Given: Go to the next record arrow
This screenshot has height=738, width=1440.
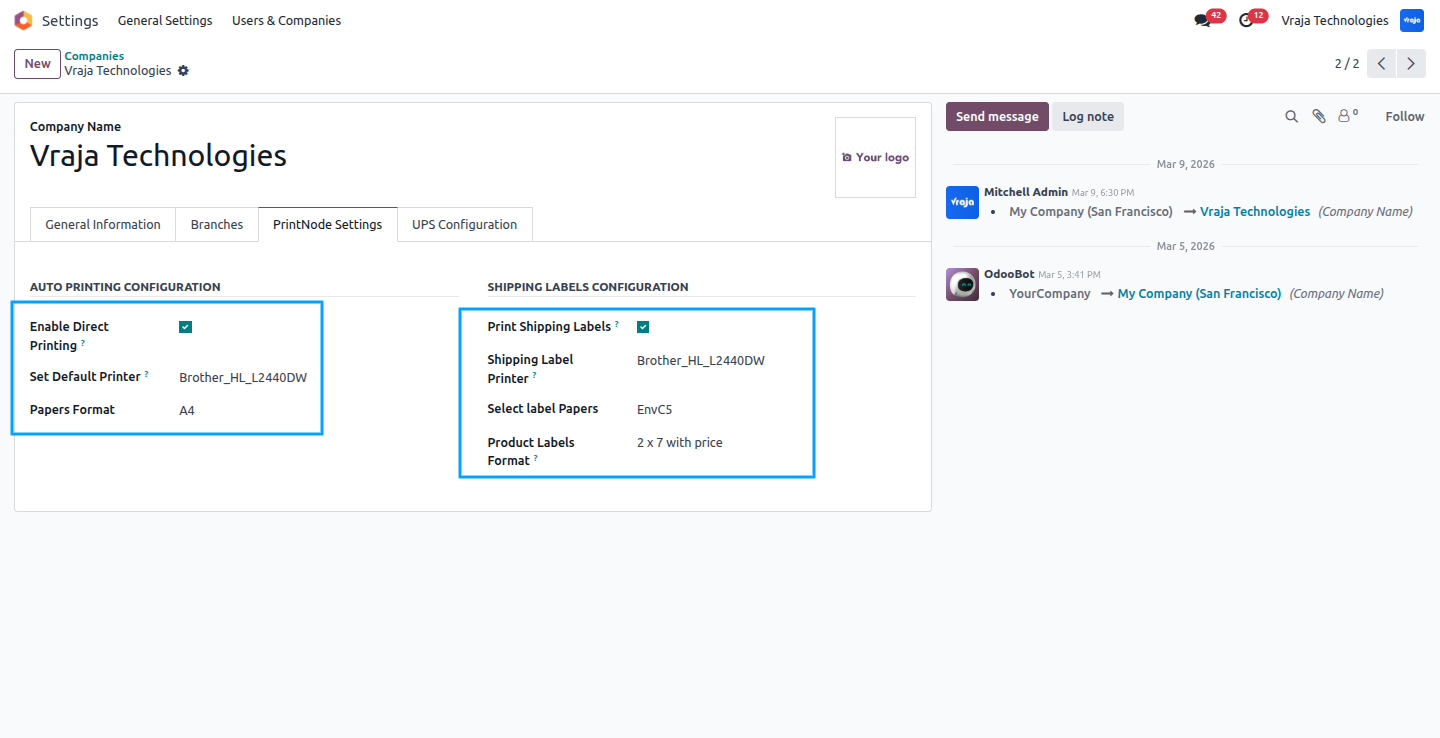Looking at the screenshot, I should click(1411, 63).
